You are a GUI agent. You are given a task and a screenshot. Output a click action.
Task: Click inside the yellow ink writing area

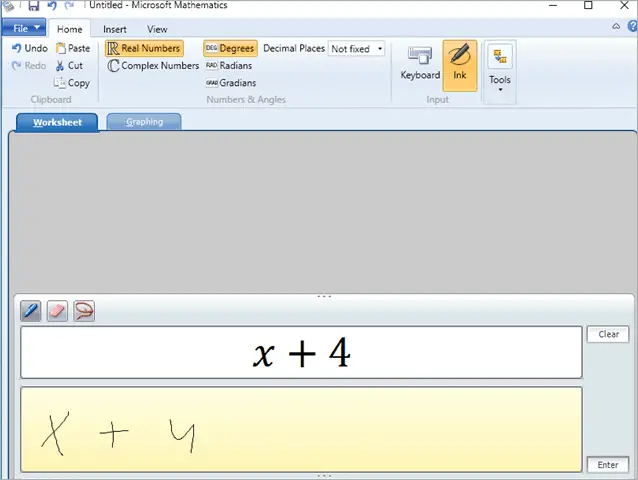(x=302, y=430)
